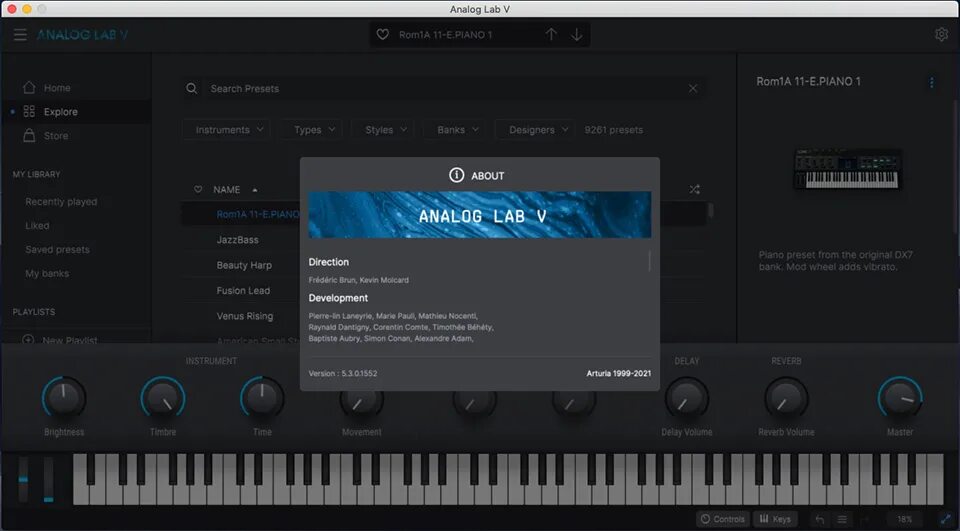The height and width of the screenshot is (531, 960).
Task: Click the mod wheel strip
Action: (x=48, y=479)
